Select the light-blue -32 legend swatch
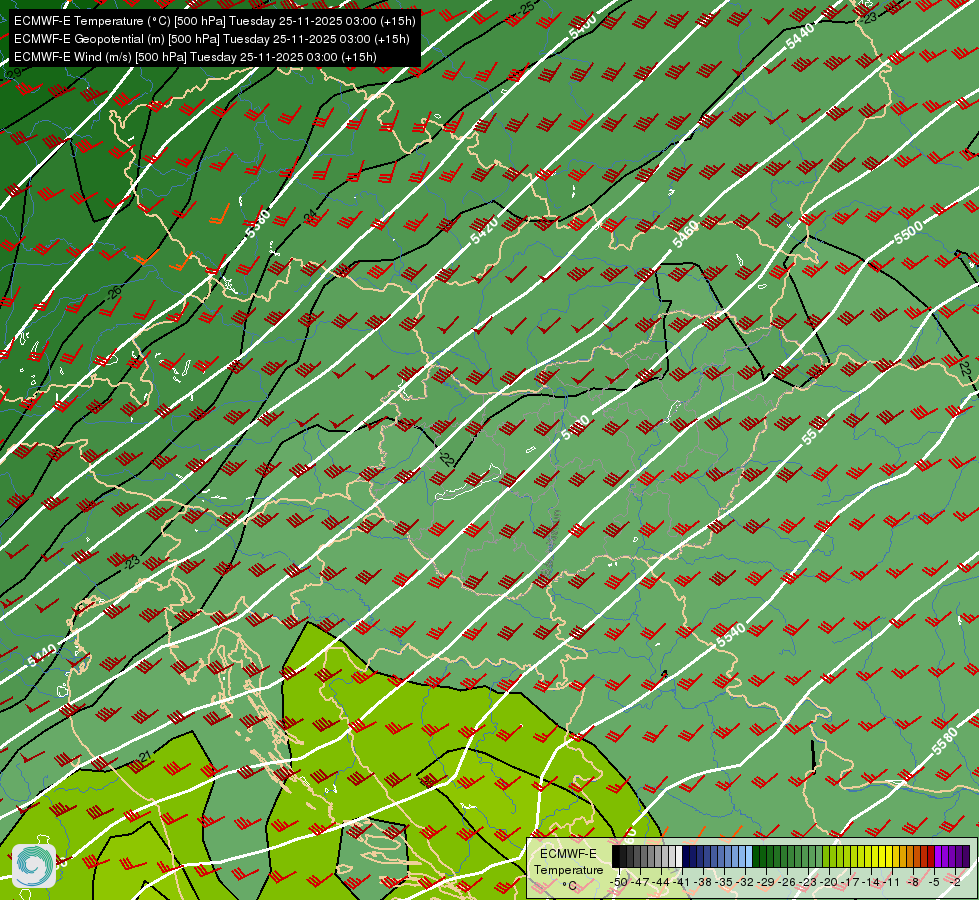 (x=748, y=856)
